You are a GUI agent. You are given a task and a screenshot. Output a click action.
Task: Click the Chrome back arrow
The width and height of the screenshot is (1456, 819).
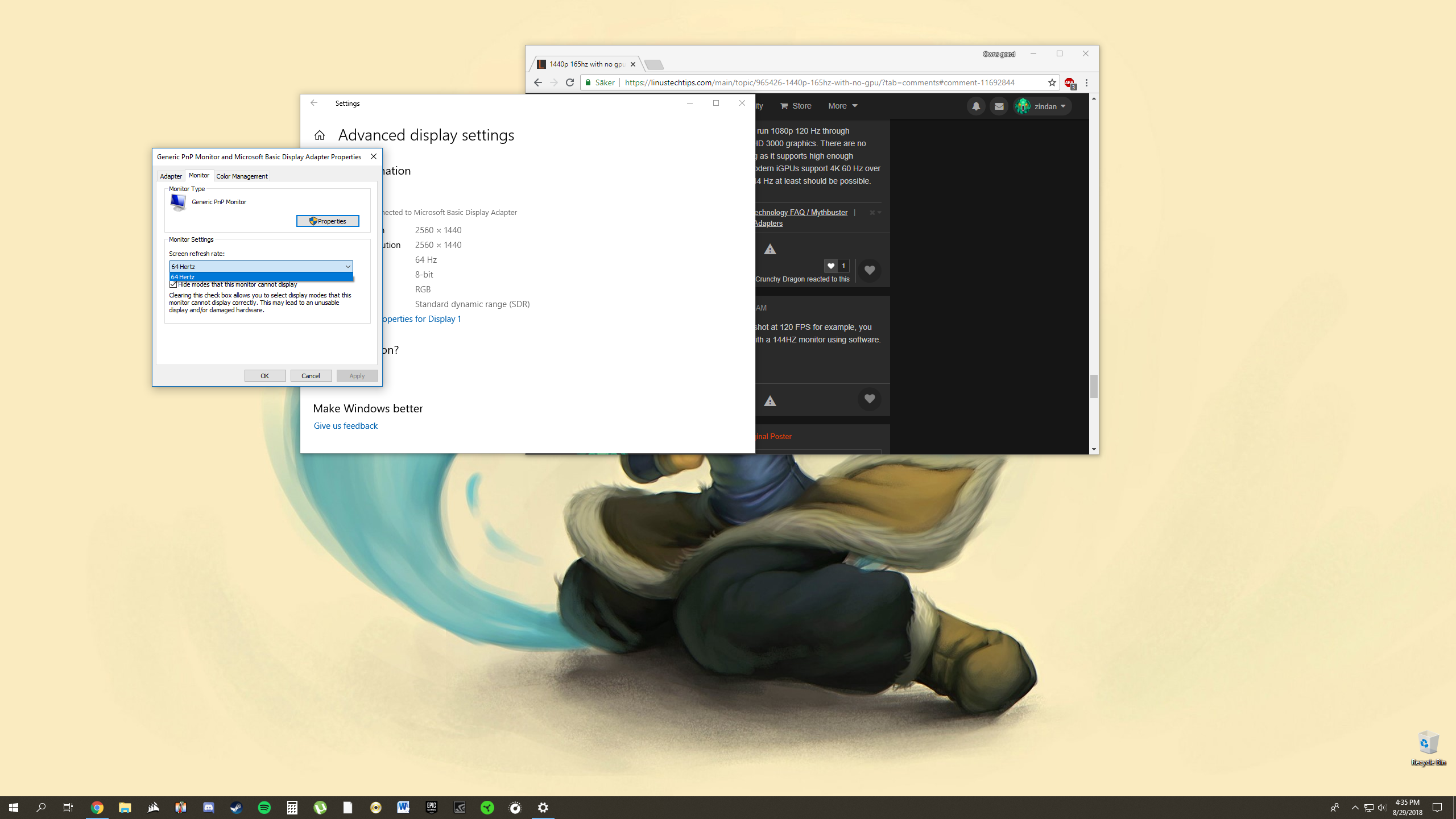[x=537, y=82]
